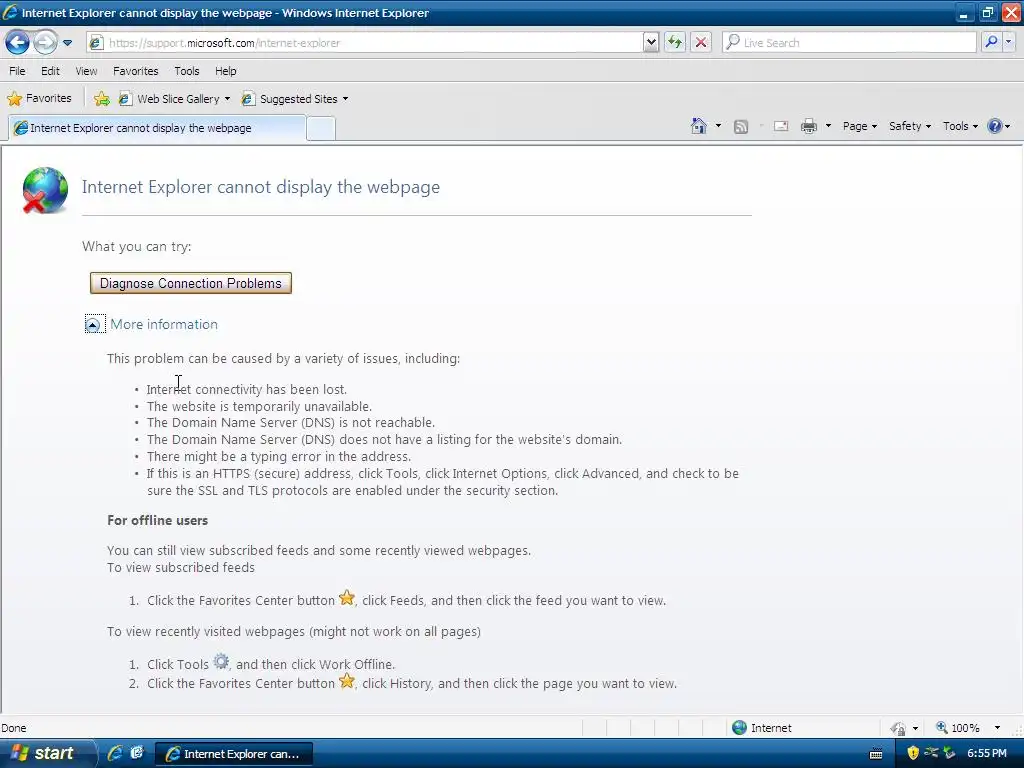Image resolution: width=1024 pixels, height=768 pixels.
Task: Open the Help menu
Action: 226,71
